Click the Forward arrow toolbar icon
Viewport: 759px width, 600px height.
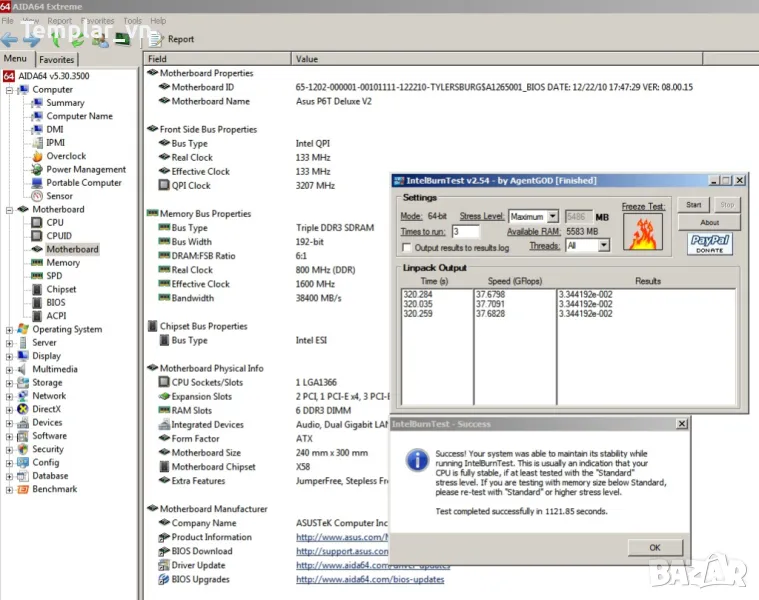point(32,40)
